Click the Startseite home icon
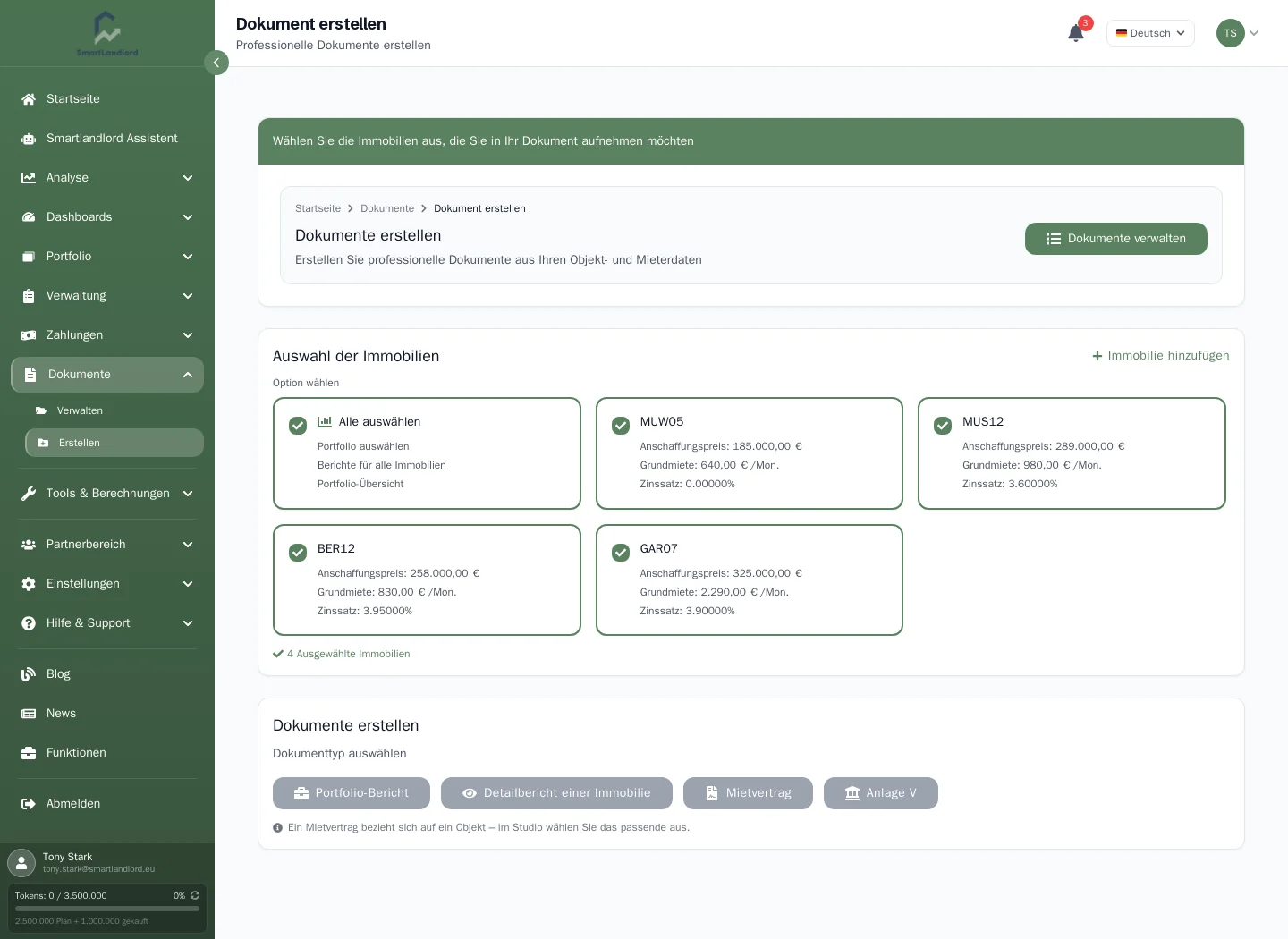 (29, 99)
